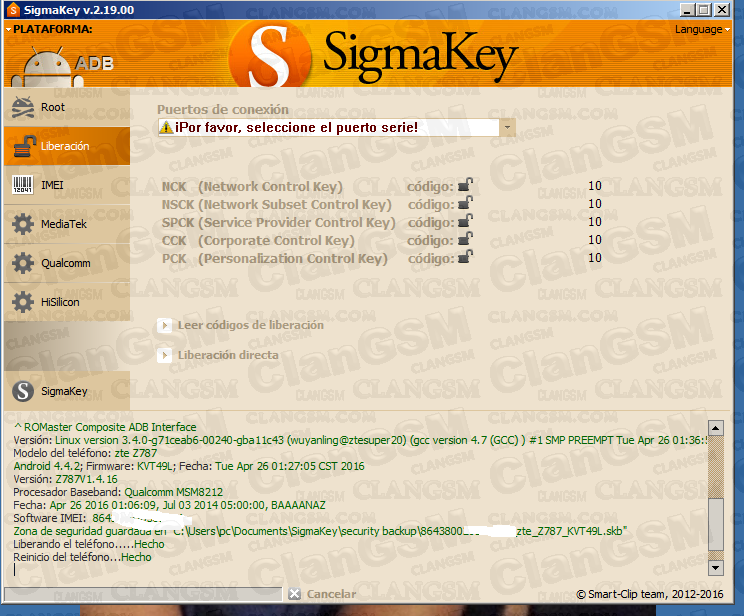The height and width of the screenshot is (616, 744).
Task: Click log line Liberando el teléfono.....Hecho
Action: point(89,544)
